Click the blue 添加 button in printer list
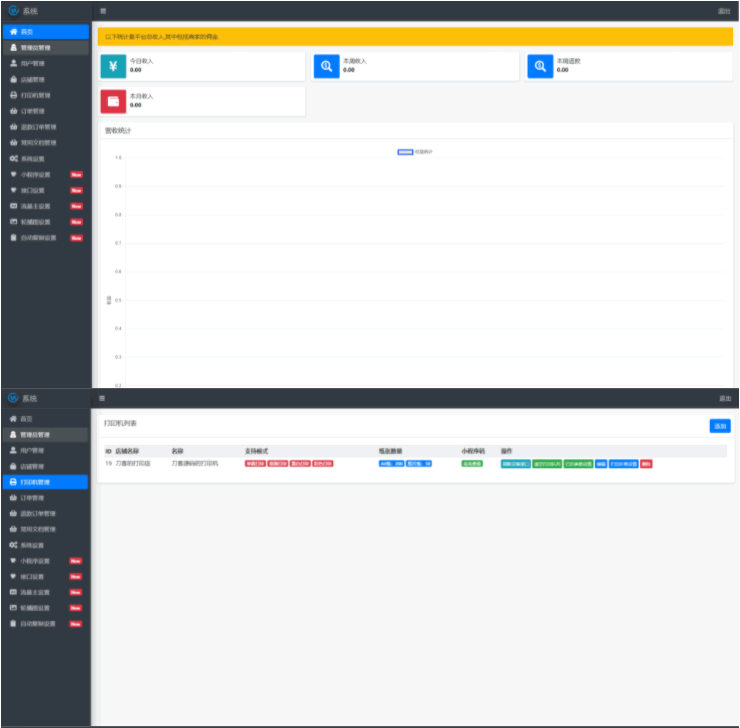Screen dimensions: 740x728 [719, 426]
